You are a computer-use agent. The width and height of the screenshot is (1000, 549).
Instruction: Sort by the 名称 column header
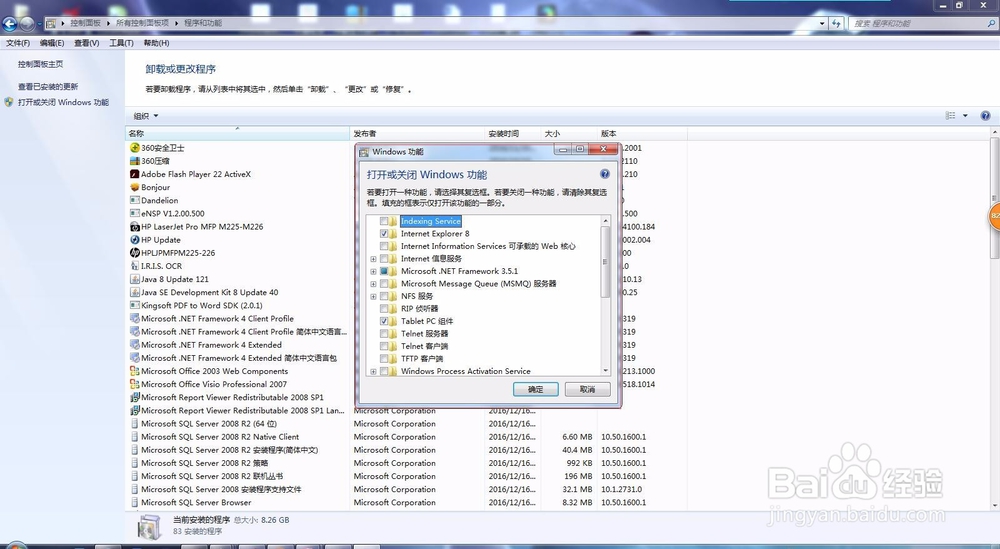pyautogui.click(x=237, y=134)
